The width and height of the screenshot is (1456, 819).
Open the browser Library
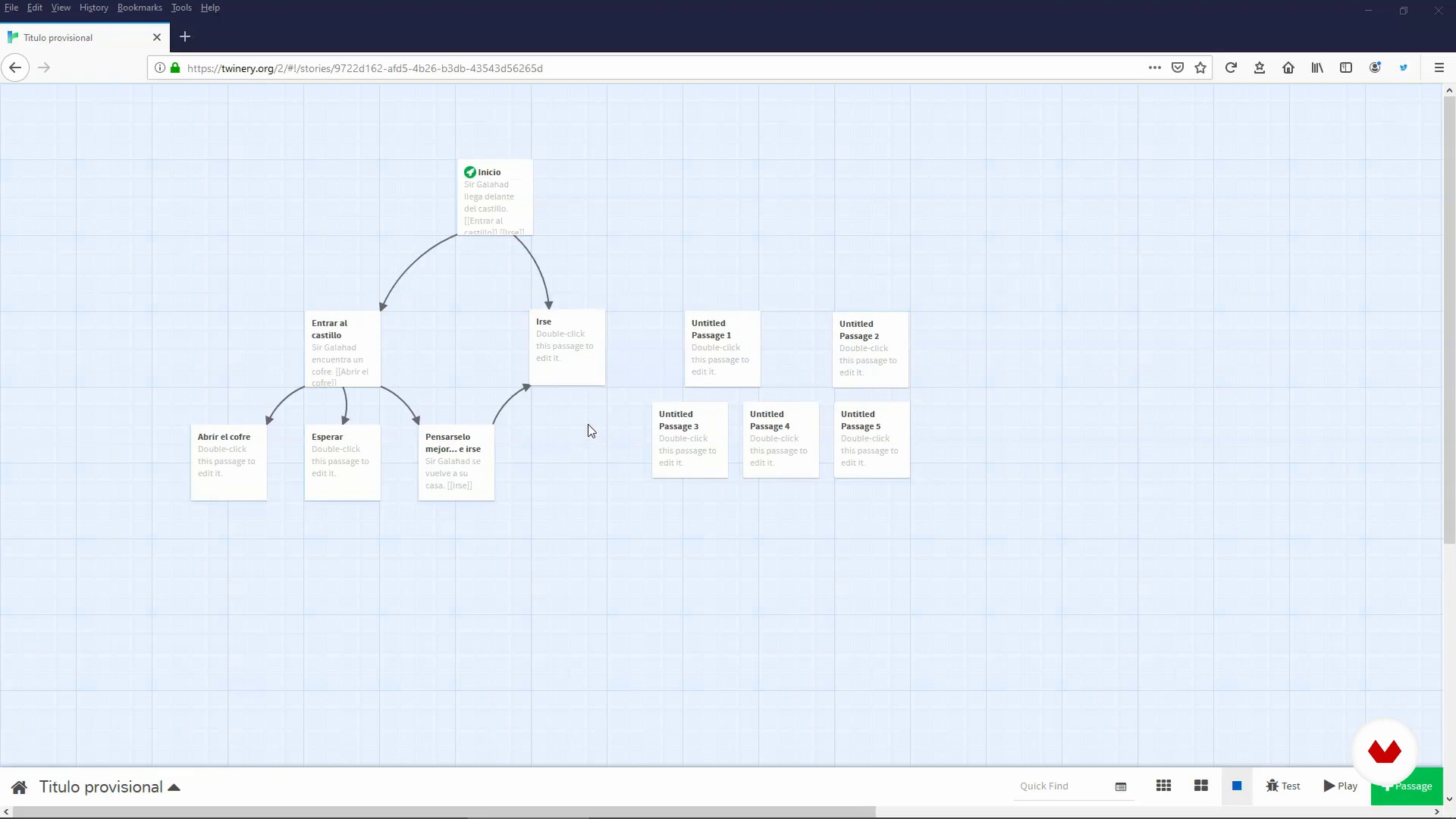click(x=1317, y=67)
